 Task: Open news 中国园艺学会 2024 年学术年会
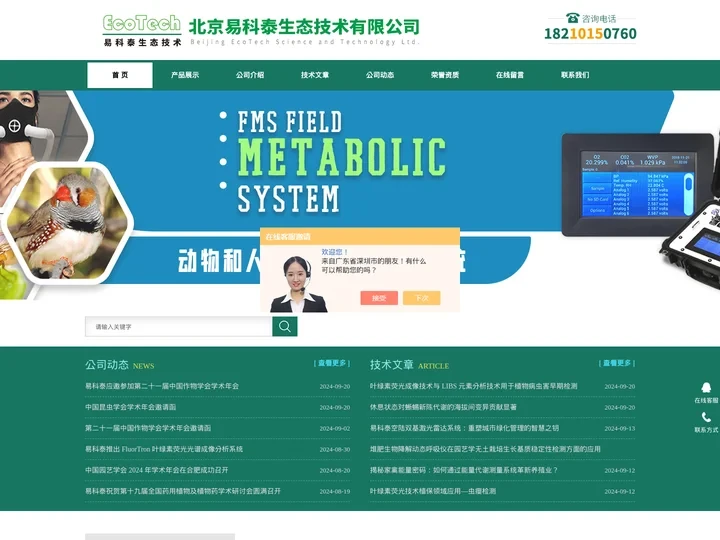(x=157, y=470)
